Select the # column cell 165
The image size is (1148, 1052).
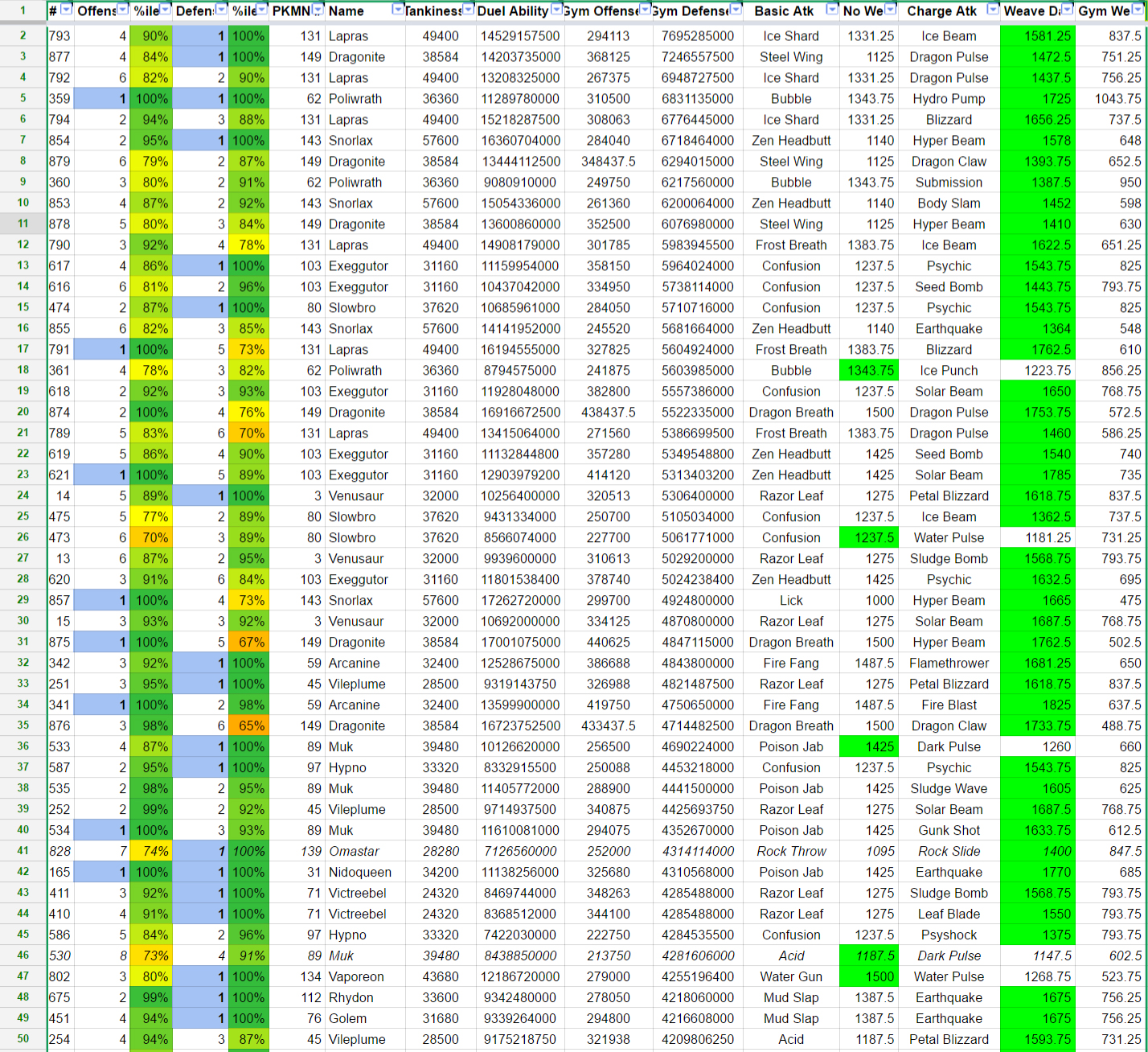click(60, 873)
